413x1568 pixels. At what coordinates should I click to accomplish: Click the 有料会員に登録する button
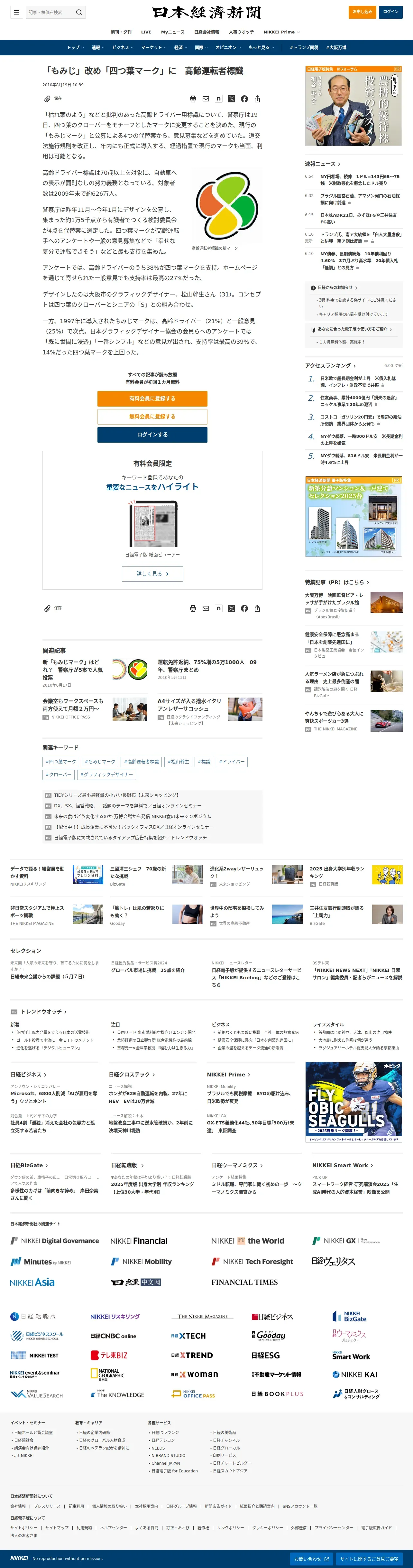click(x=152, y=399)
